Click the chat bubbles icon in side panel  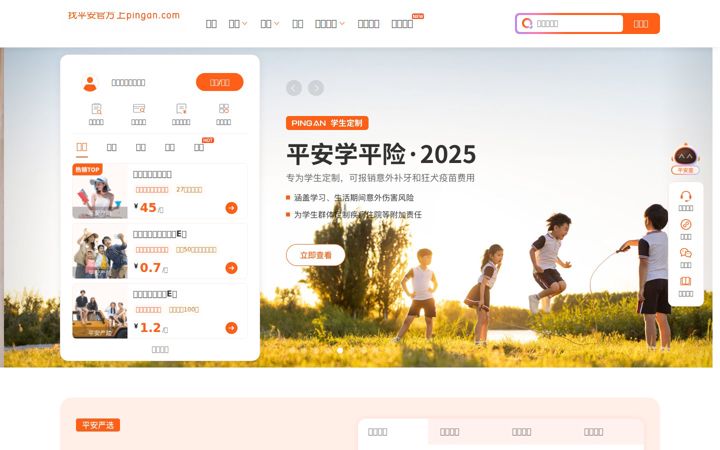tap(686, 253)
